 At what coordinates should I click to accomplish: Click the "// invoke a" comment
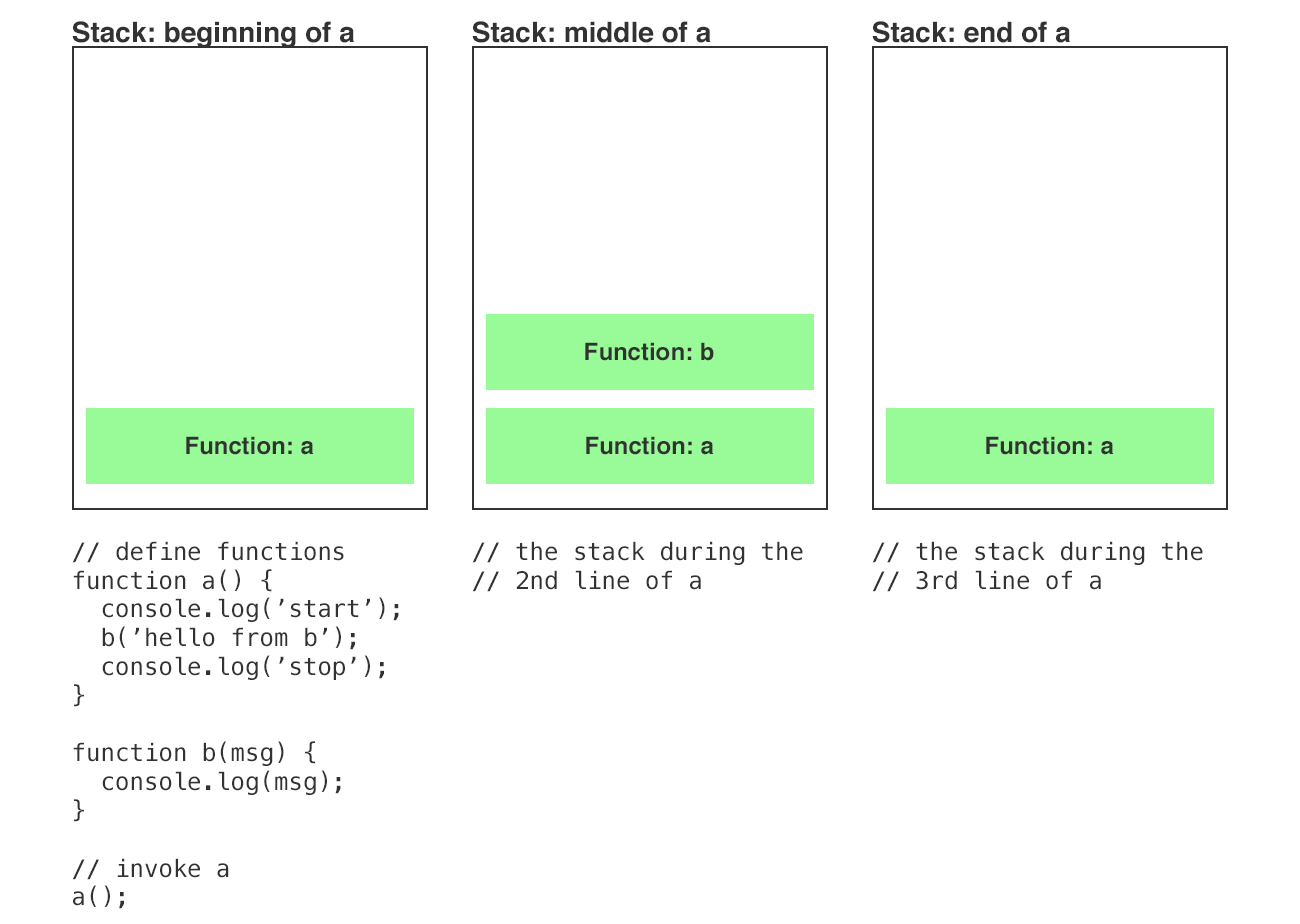[151, 869]
